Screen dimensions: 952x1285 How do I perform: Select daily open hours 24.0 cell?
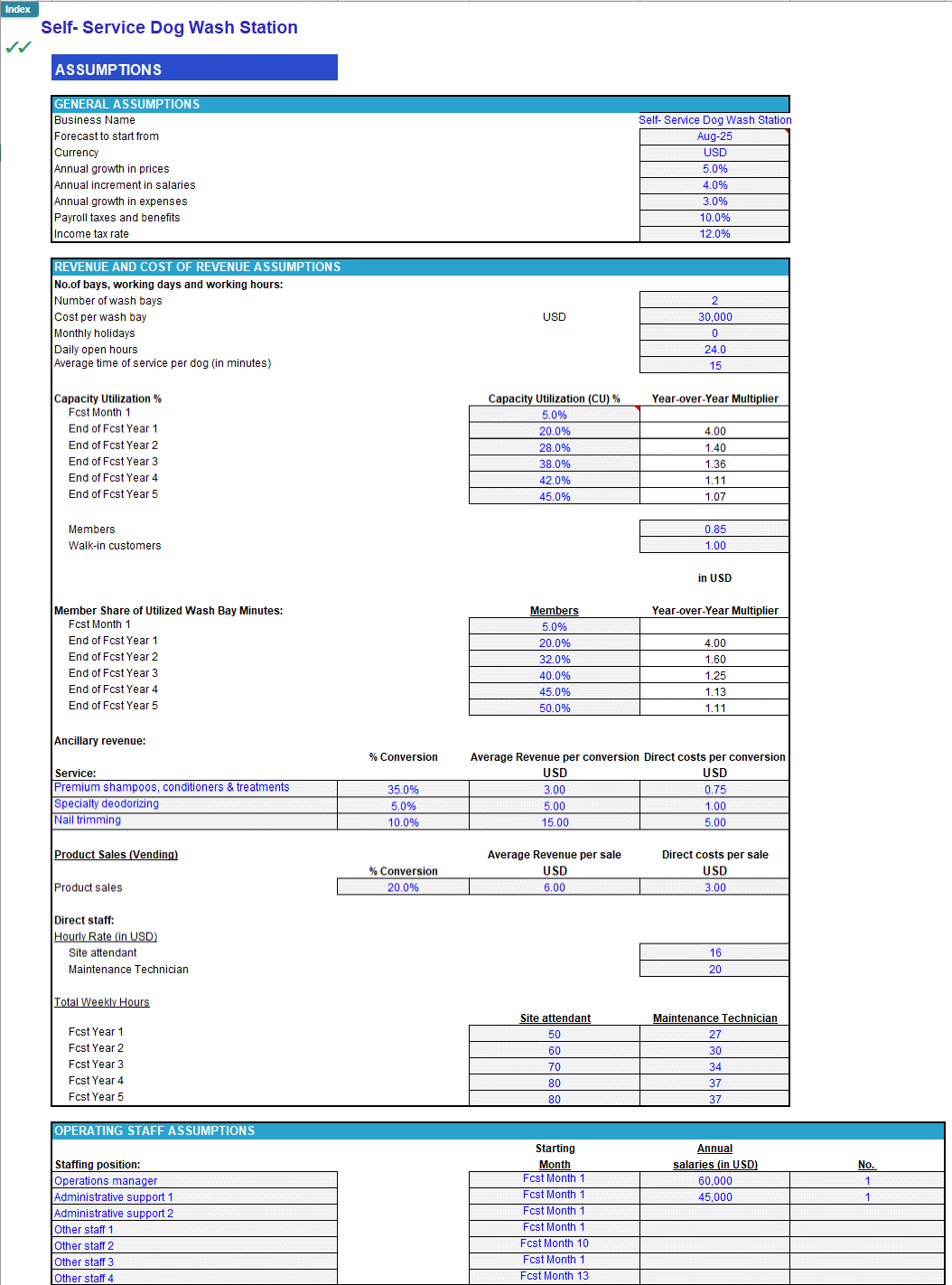(x=714, y=350)
